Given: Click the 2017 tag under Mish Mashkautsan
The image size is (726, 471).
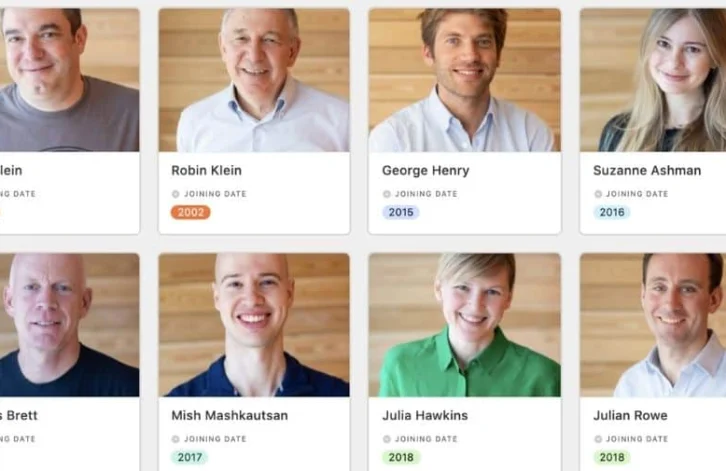Looking at the screenshot, I should 190,457.
